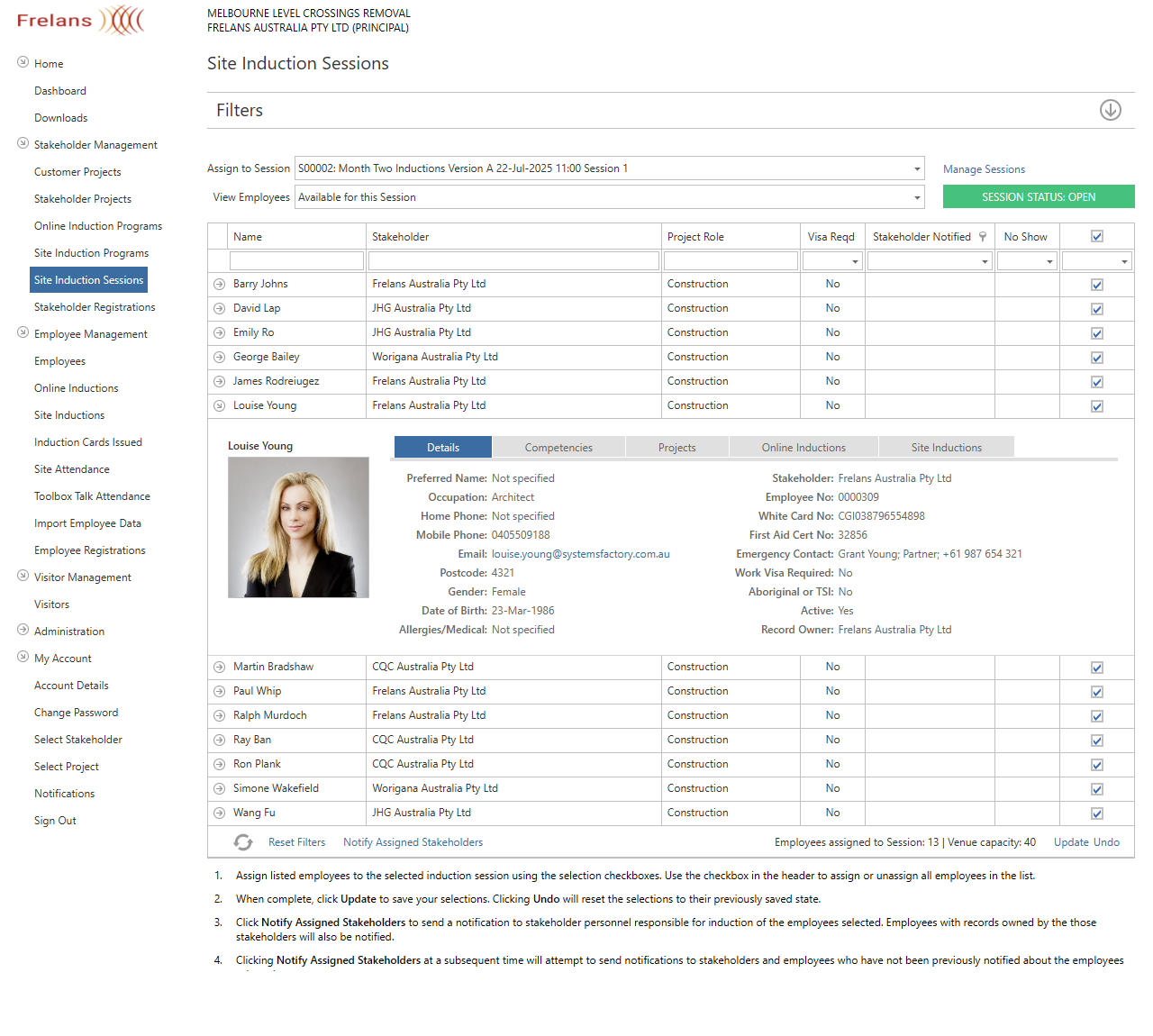Click Notify Assigned Stakeholders link
This screenshot has height=1036, width=1153.
pos(413,842)
